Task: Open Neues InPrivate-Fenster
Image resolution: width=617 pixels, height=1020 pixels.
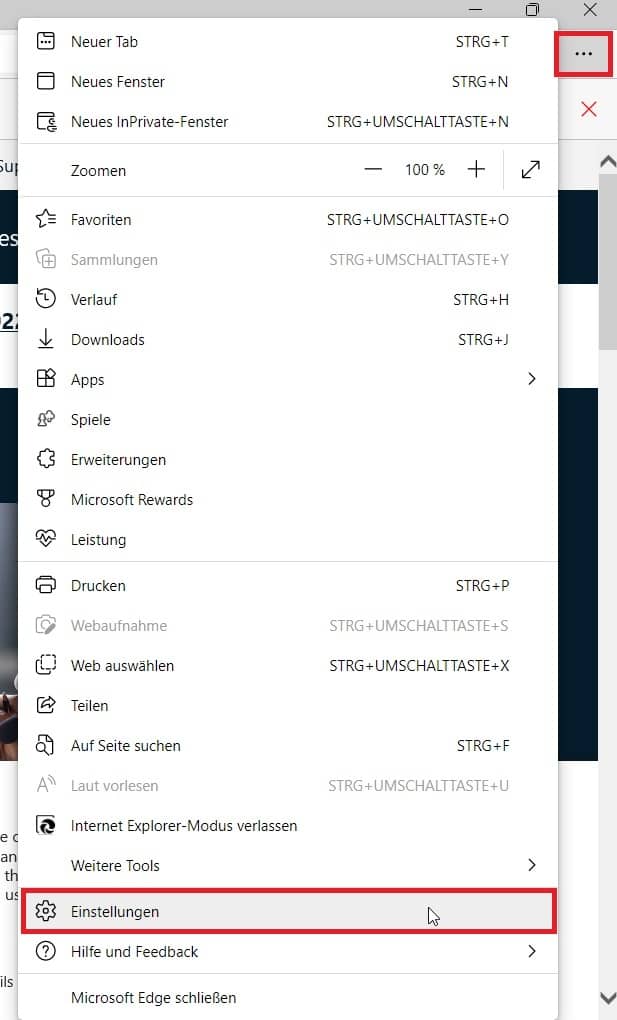Action: point(150,122)
